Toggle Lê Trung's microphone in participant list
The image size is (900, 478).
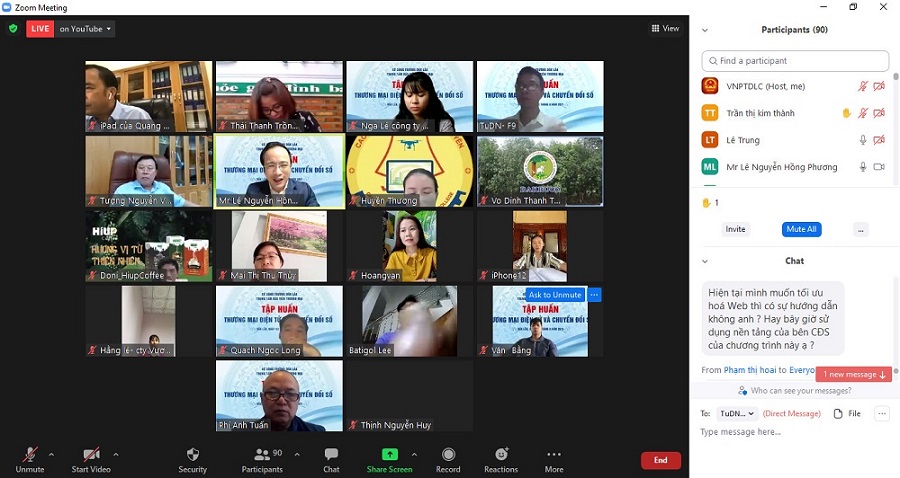coord(862,140)
